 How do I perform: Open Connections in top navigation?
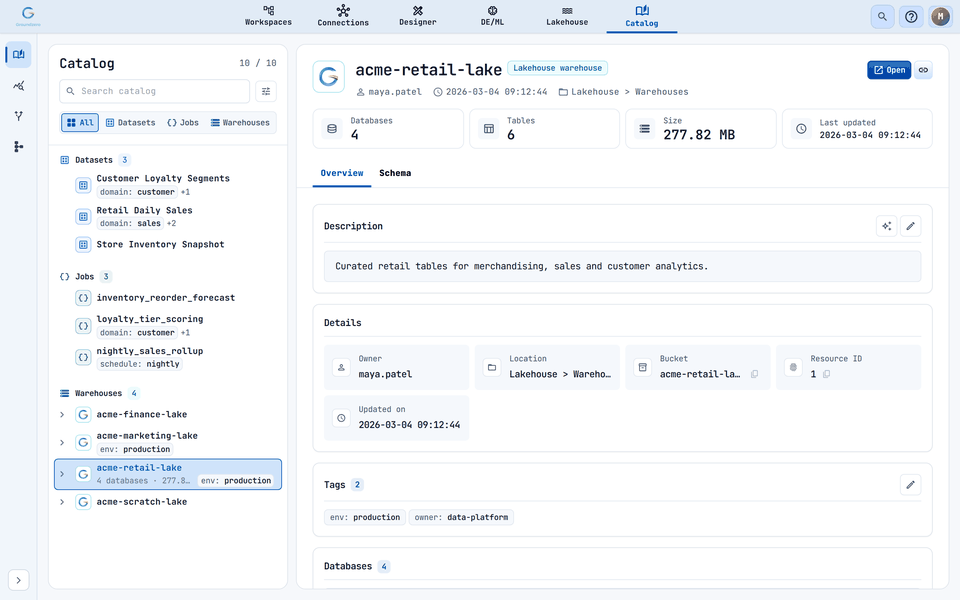343,17
